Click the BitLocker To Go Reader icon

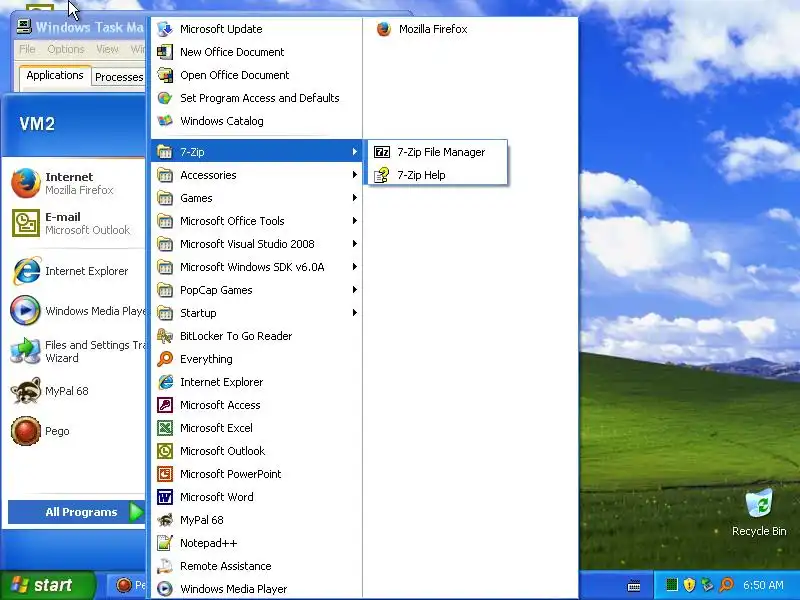point(165,336)
